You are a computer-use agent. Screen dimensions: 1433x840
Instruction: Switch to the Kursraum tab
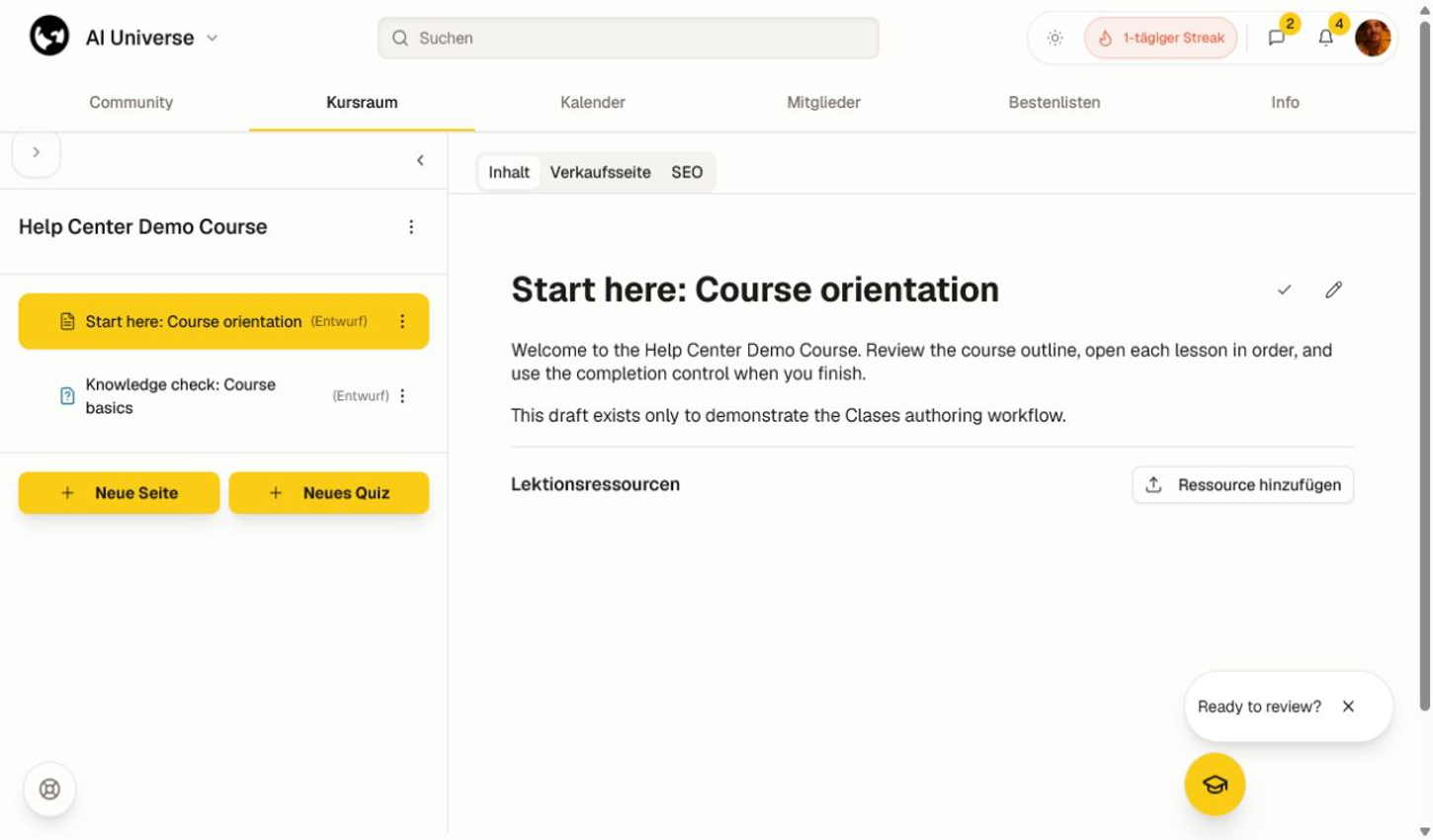[362, 102]
